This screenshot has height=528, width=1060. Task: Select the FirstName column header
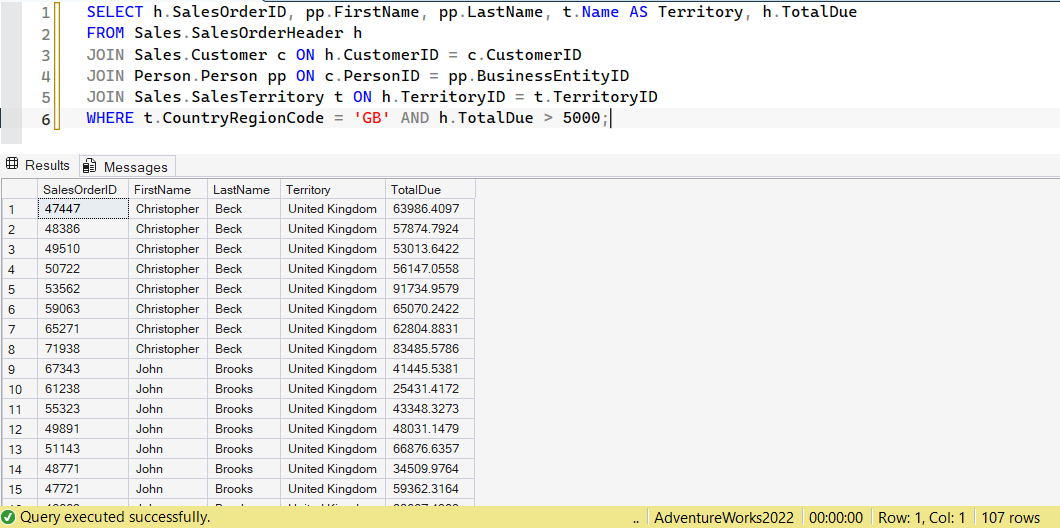click(168, 190)
